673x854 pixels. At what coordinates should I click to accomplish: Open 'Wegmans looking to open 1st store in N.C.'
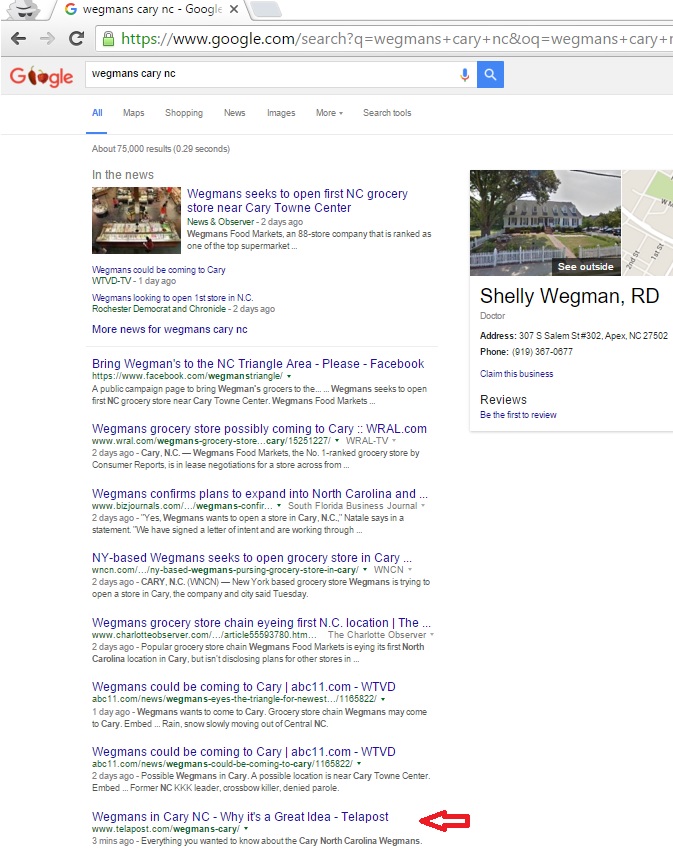[173, 298]
